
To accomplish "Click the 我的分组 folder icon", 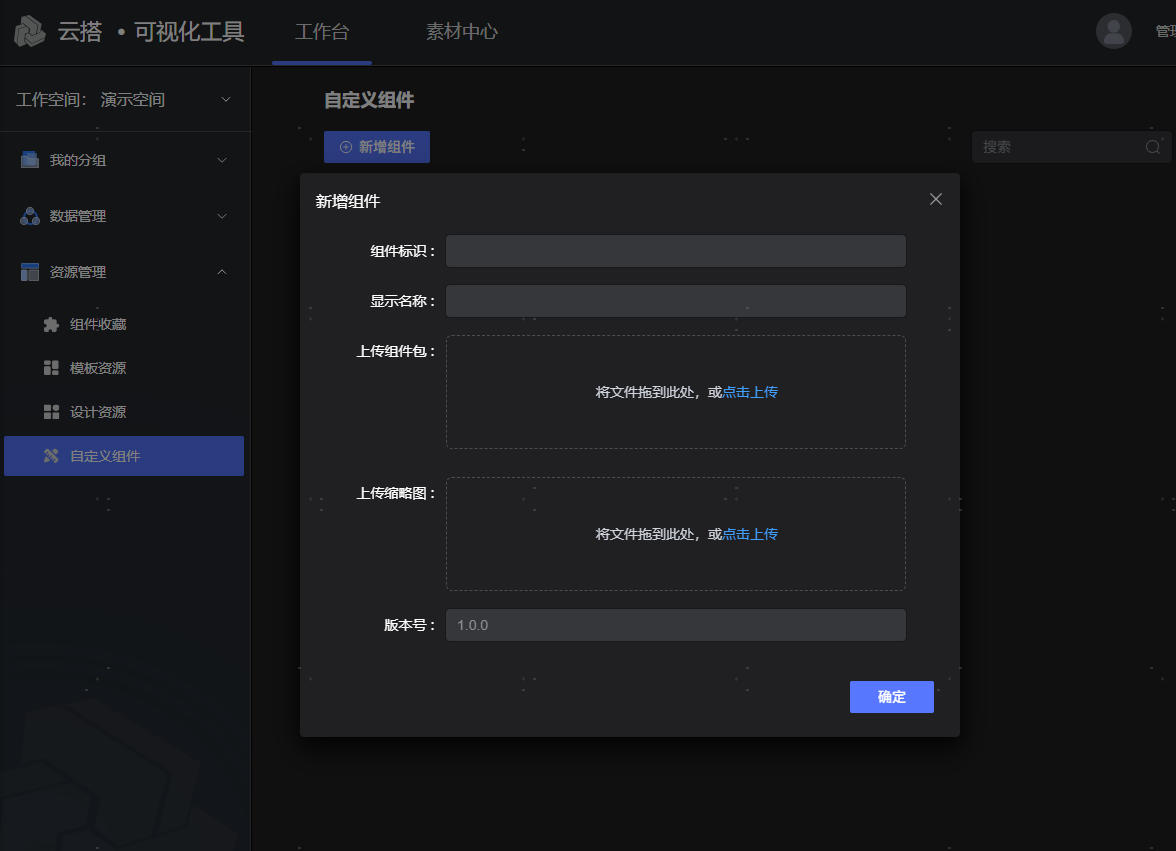I will [30, 160].
